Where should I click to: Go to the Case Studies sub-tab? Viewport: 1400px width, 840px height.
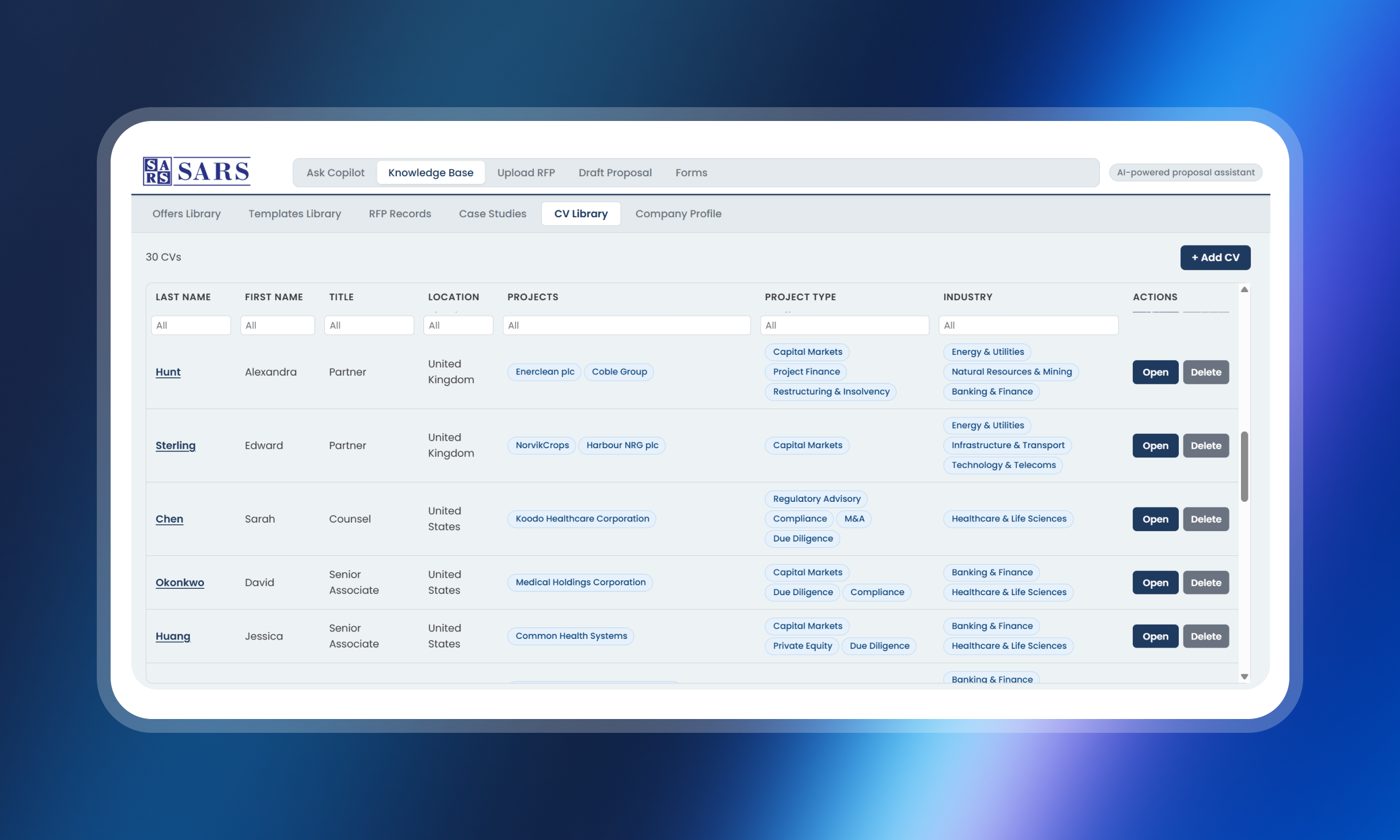493,214
